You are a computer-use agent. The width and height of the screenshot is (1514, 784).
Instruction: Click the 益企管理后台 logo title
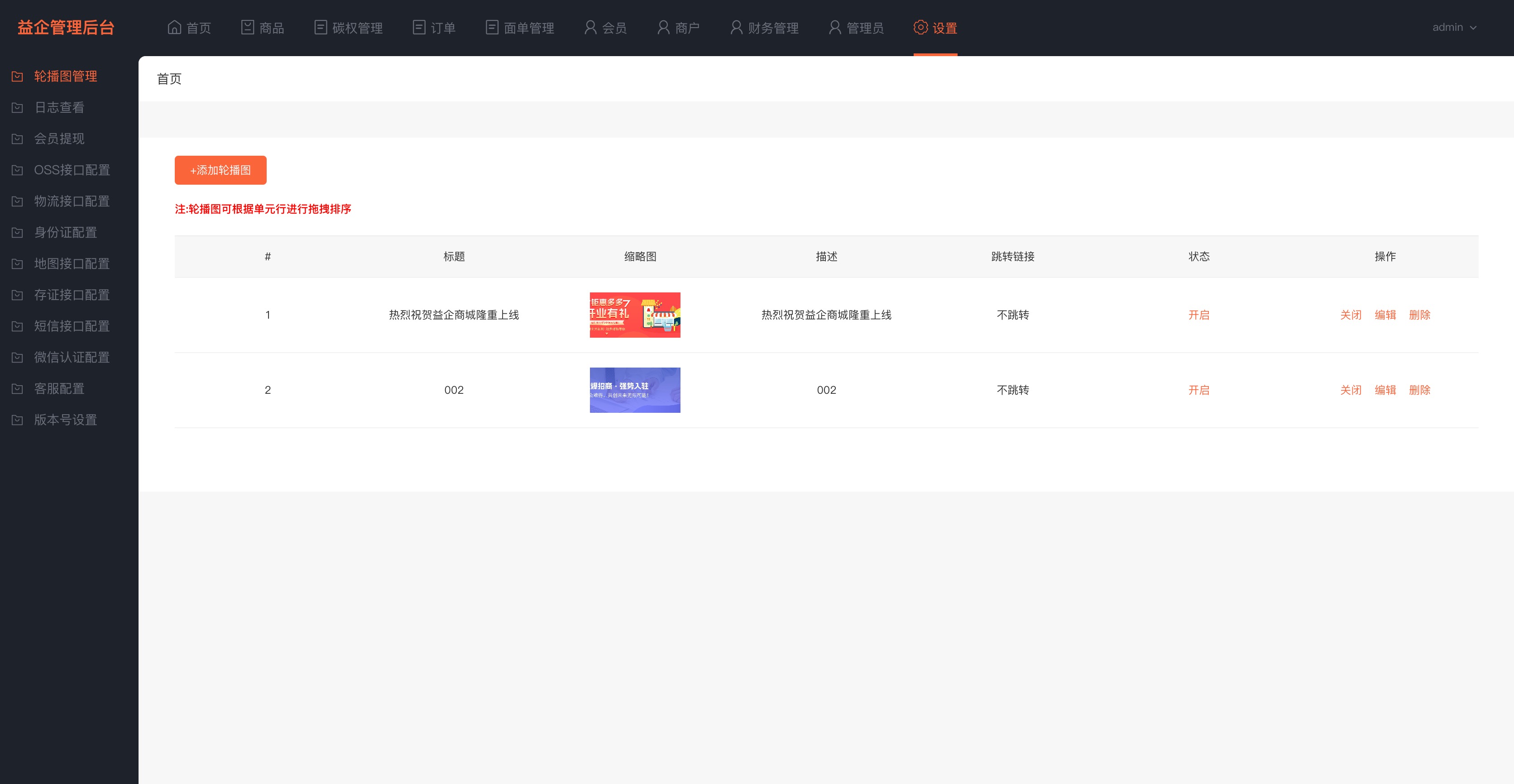[66, 28]
